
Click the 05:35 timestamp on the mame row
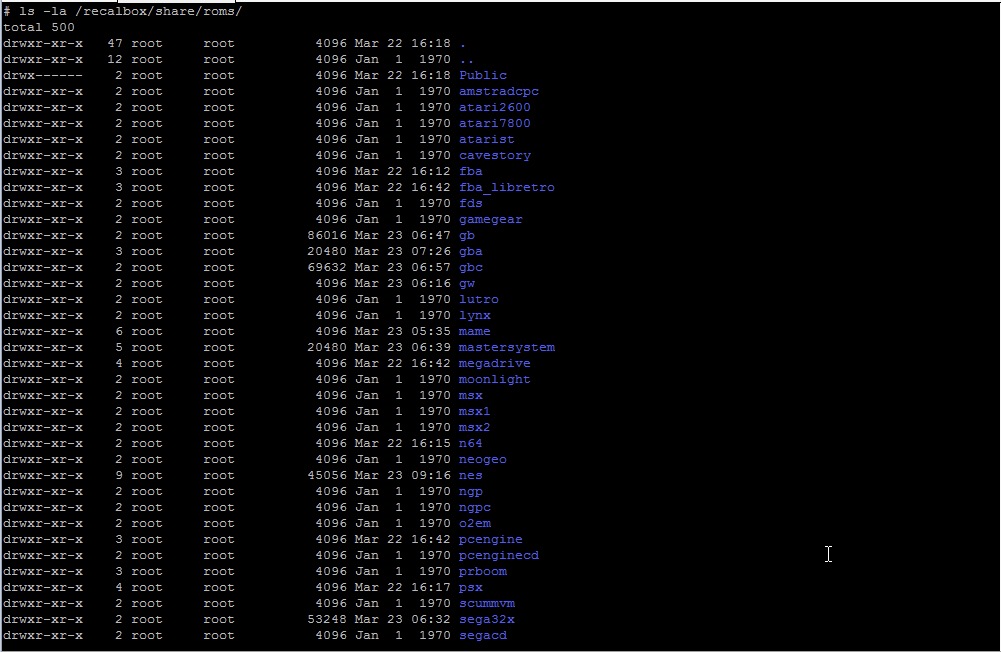tap(431, 331)
